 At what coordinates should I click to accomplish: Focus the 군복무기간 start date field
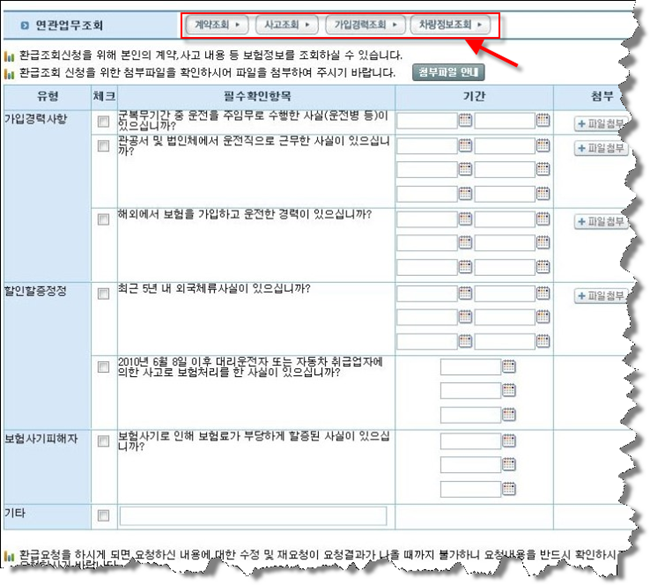[x=427, y=121]
